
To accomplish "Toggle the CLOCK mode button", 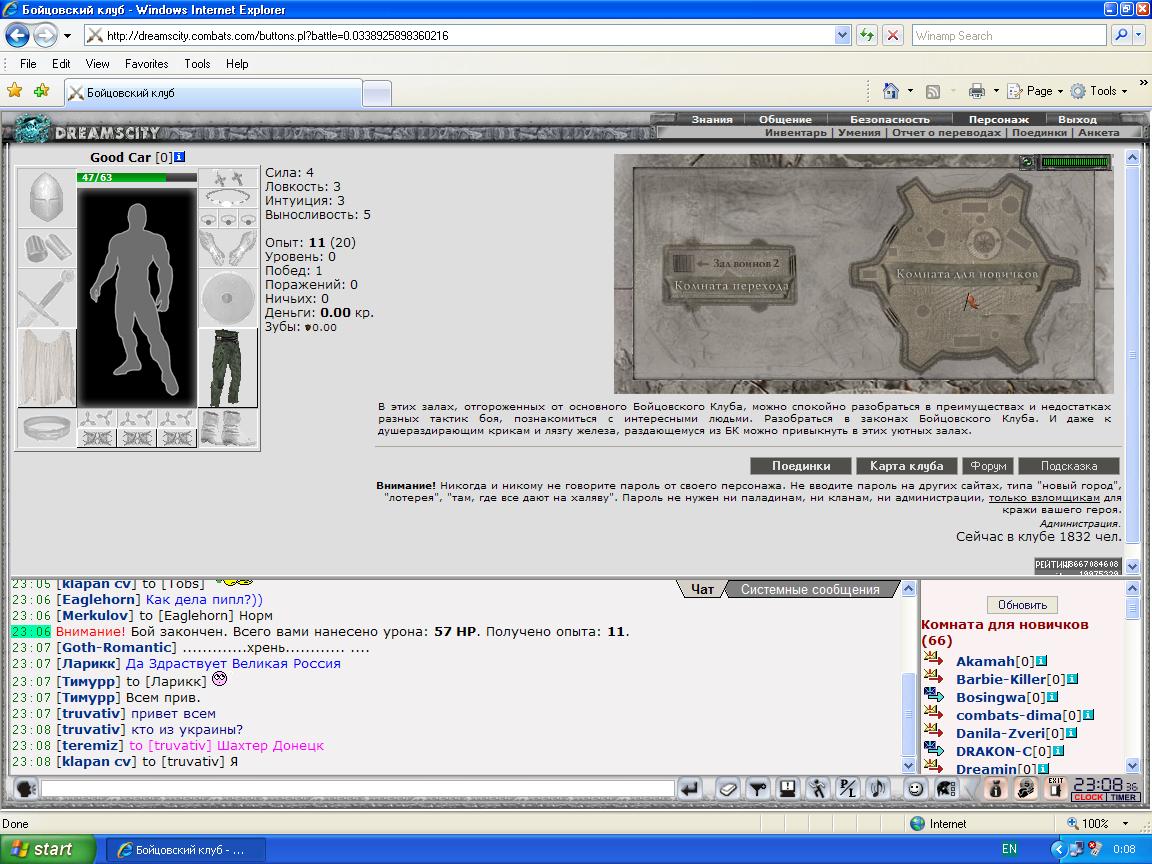I will (x=1088, y=797).
